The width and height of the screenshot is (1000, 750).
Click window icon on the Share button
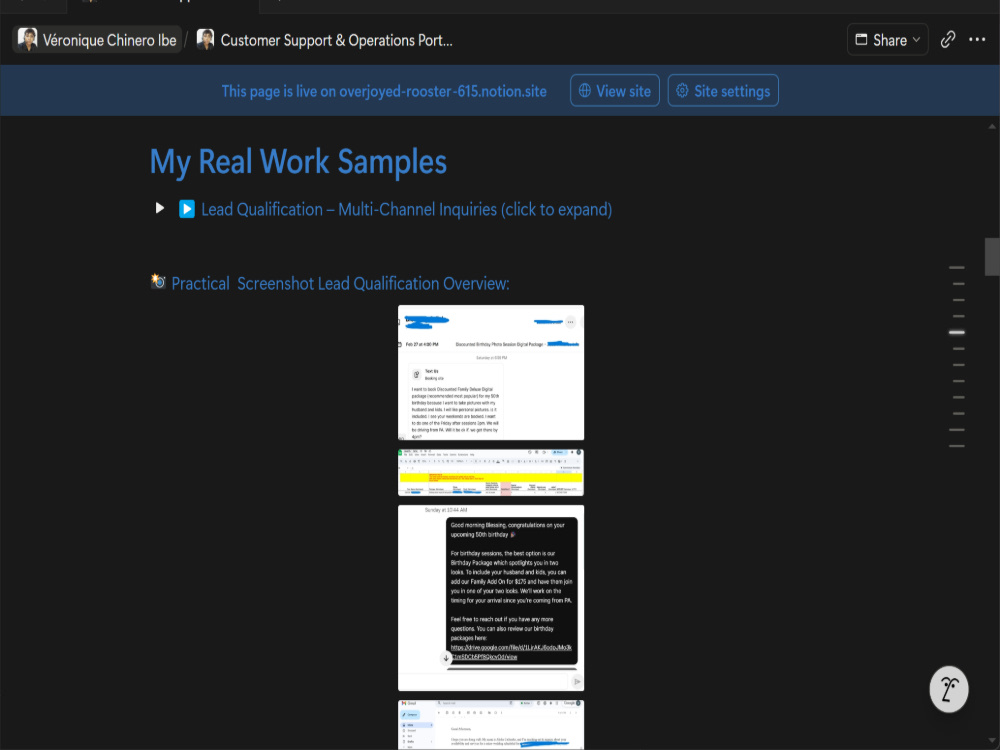click(x=861, y=40)
